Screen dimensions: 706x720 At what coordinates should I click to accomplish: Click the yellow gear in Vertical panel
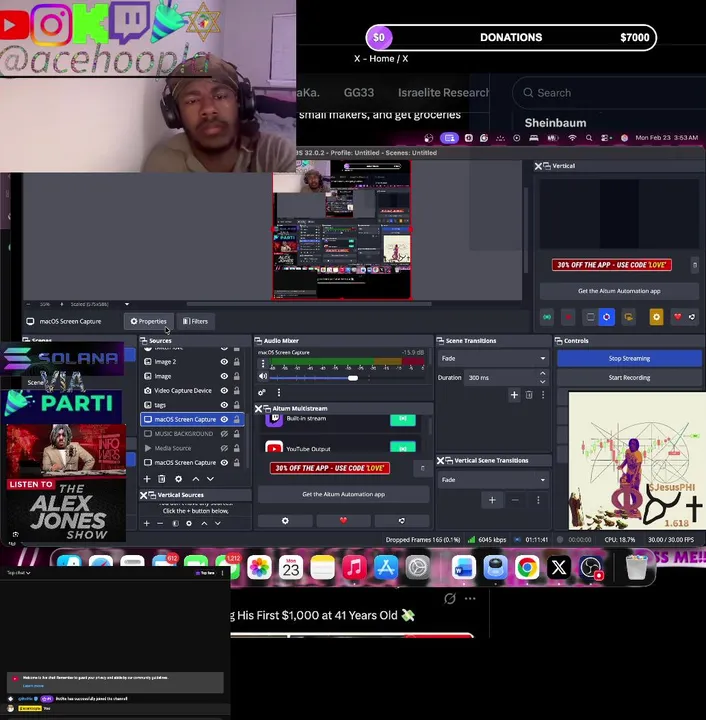tap(656, 317)
